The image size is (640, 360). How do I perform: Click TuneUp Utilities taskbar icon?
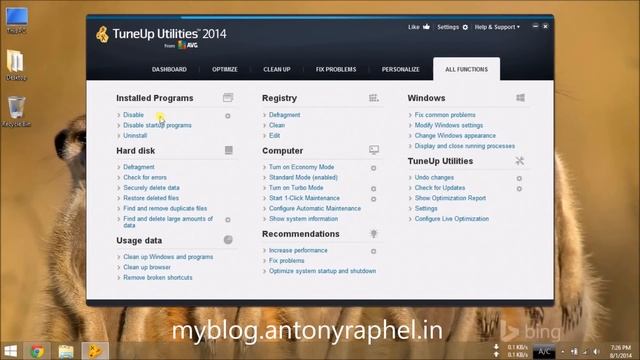pyautogui.click(x=95, y=351)
